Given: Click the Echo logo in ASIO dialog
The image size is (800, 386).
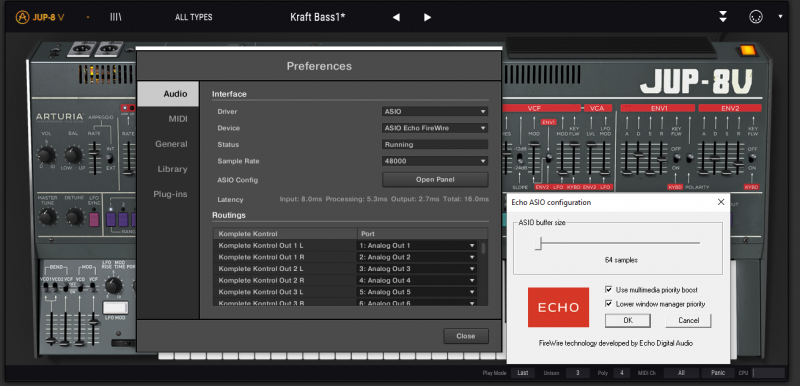Looking at the screenshot, I should click(558, 307).
